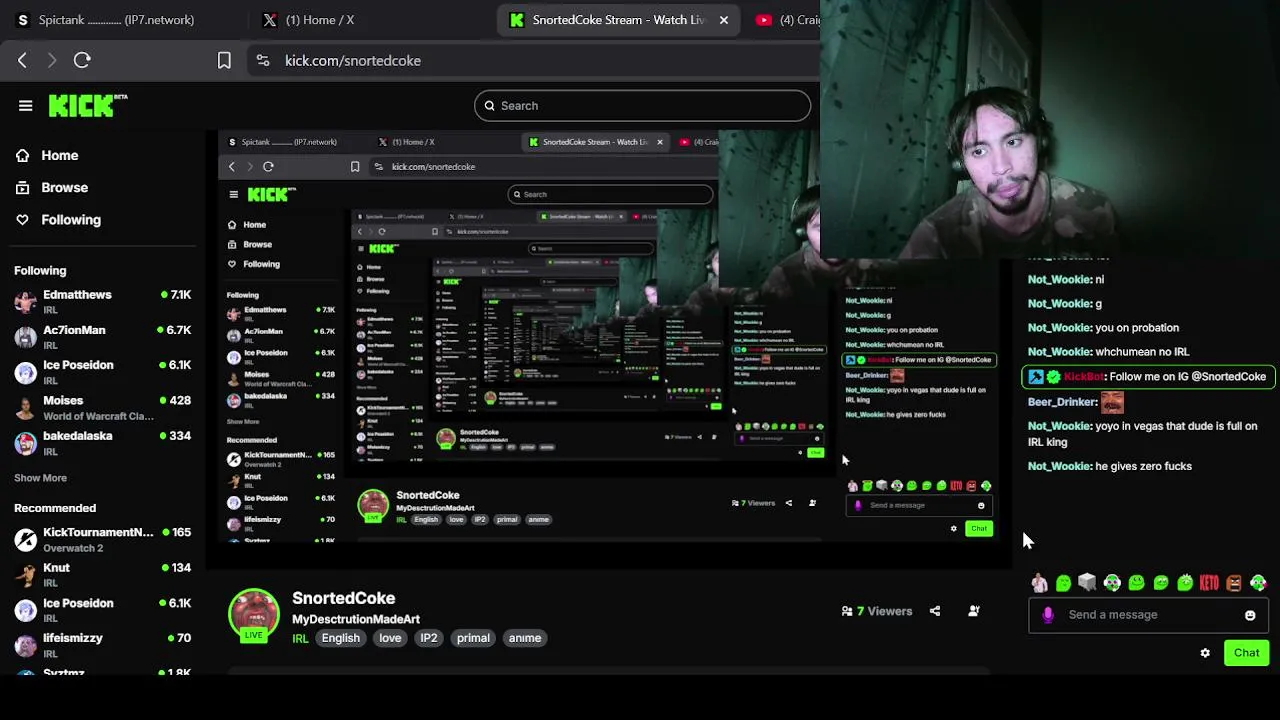Insert the man in pink shirt emote
This screenshot has height=720, width=1280.
(x=1039, y=583)
